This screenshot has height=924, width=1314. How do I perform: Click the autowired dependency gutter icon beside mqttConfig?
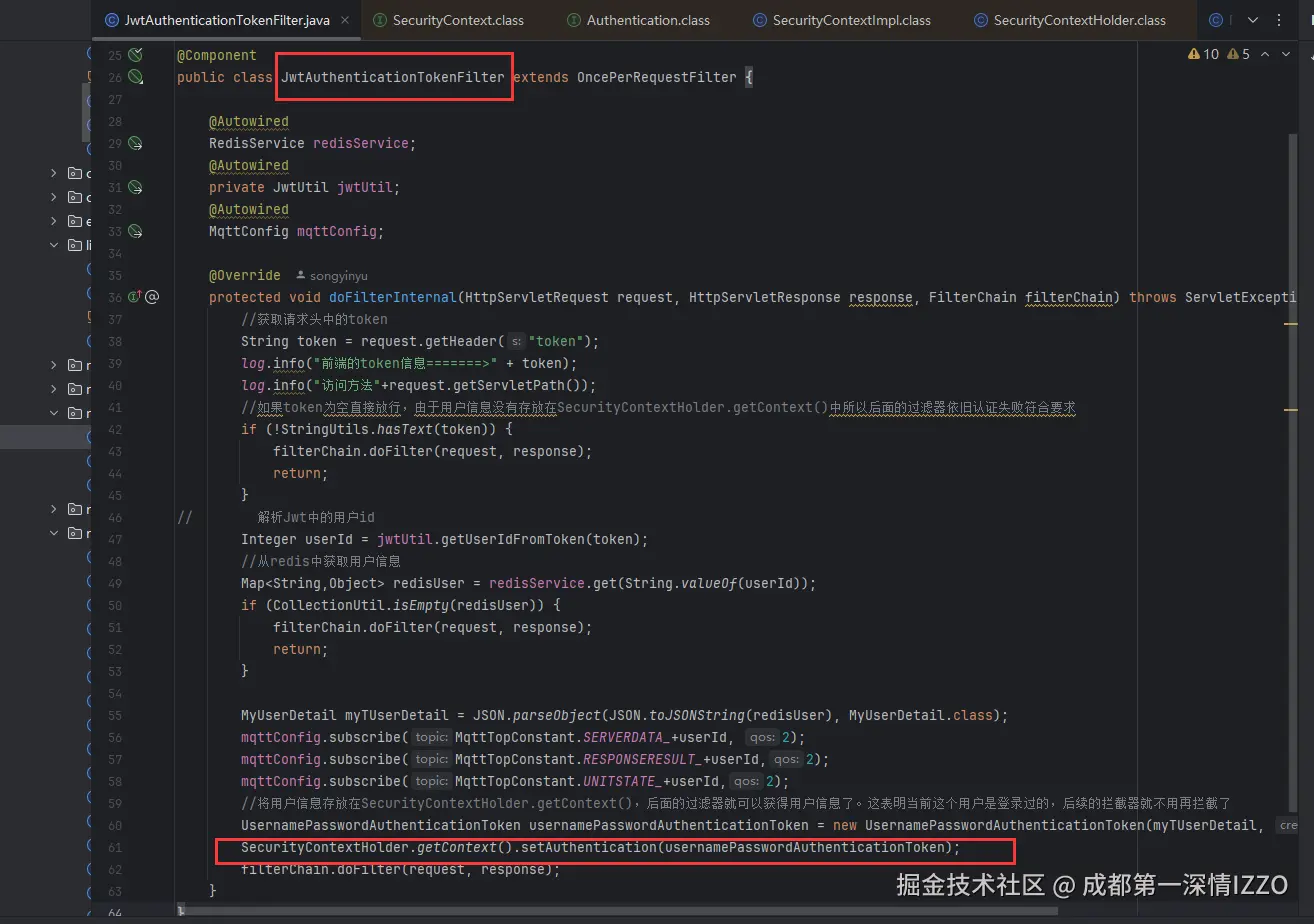click(135, 231)
